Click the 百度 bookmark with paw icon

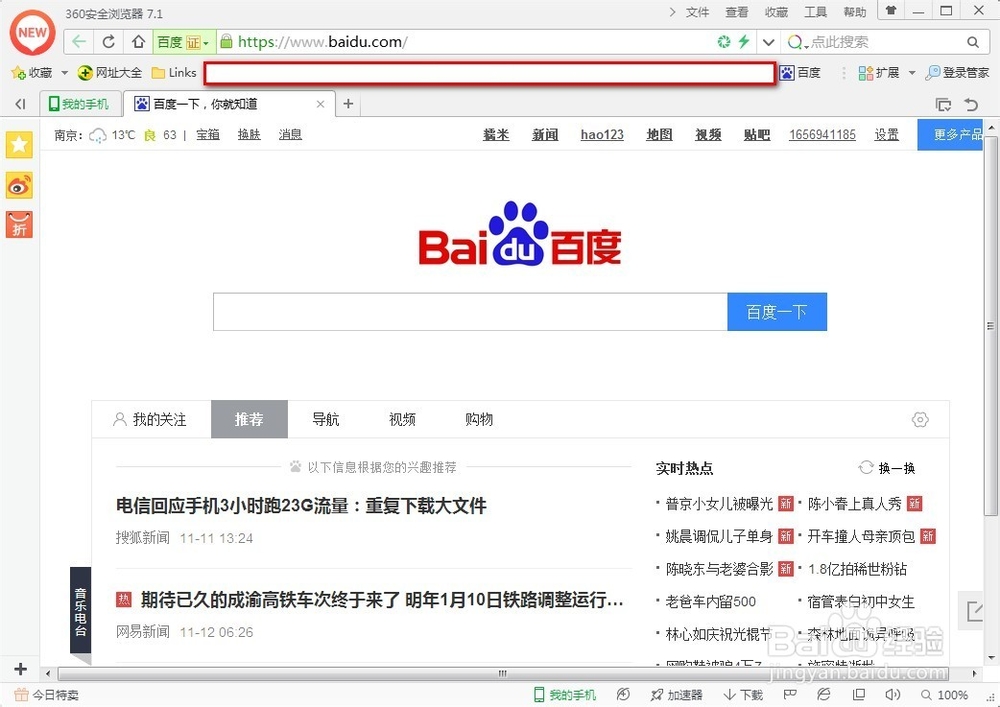point(800,73)
